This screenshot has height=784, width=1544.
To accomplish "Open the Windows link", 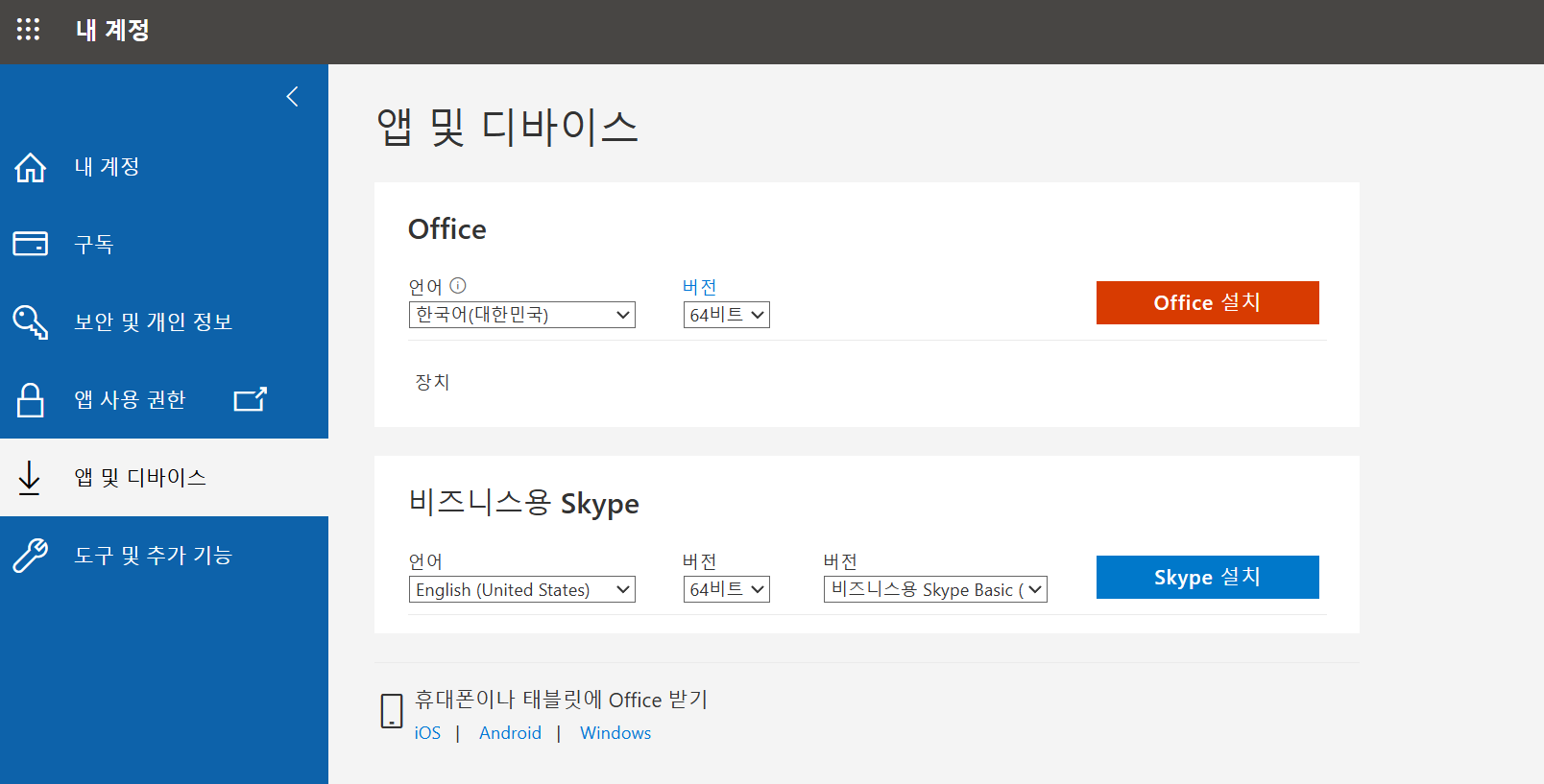I will [x=615, y=733].
